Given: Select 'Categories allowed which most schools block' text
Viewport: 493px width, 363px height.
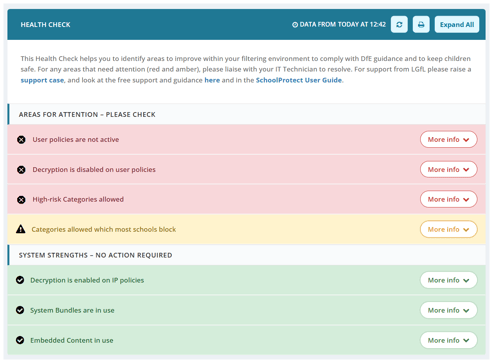Looking at the screenshot, I should [x=104, y=229].
